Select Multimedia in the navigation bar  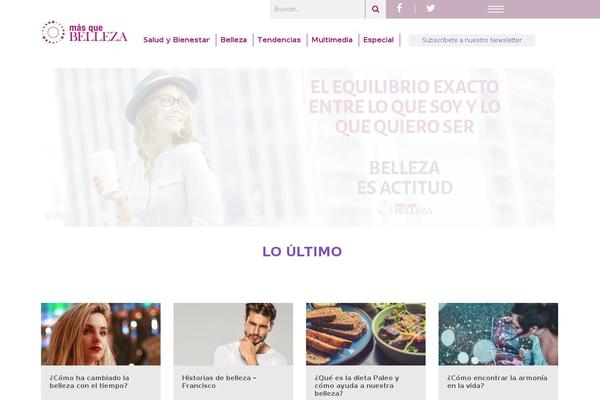point(332,40)
